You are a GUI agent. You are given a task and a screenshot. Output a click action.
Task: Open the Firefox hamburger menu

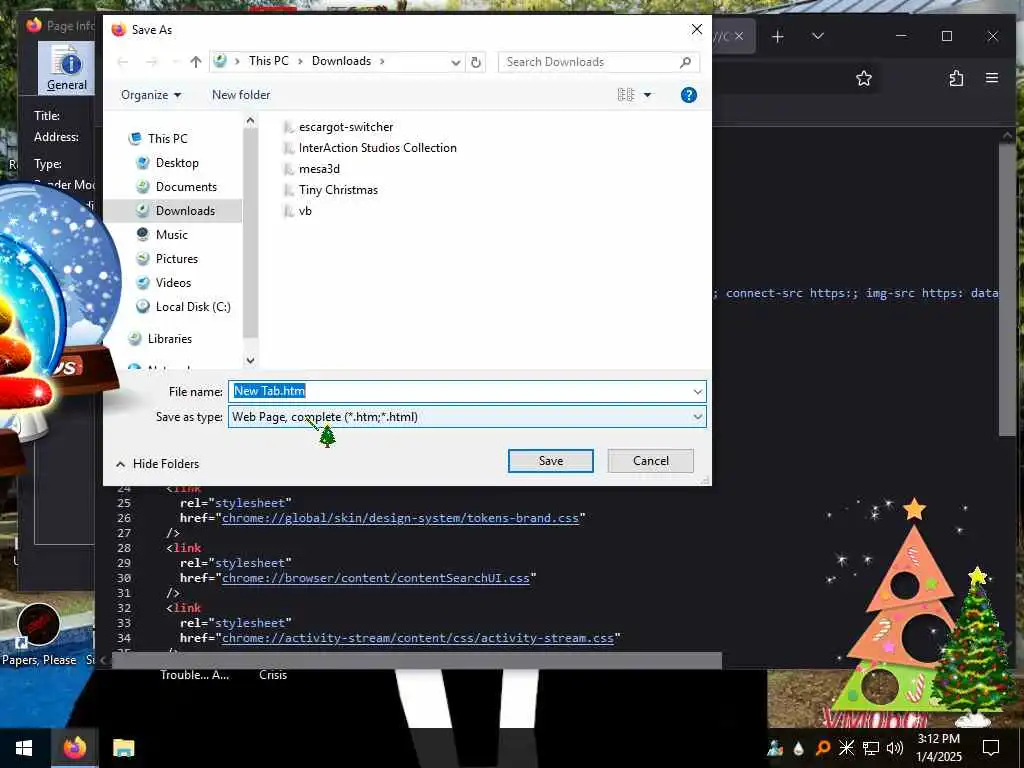point(992,78)
